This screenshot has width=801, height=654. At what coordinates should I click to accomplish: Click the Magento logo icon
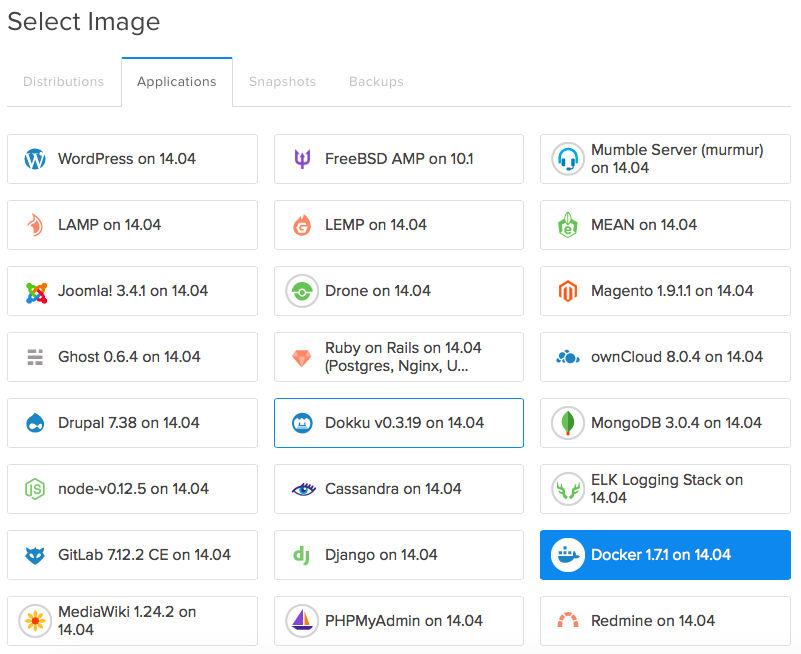coord(568,291)
